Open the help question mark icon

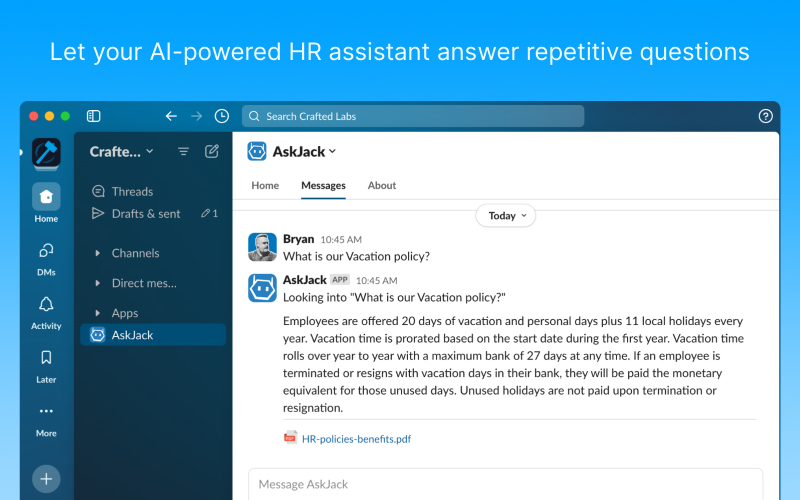click(765, 116)
